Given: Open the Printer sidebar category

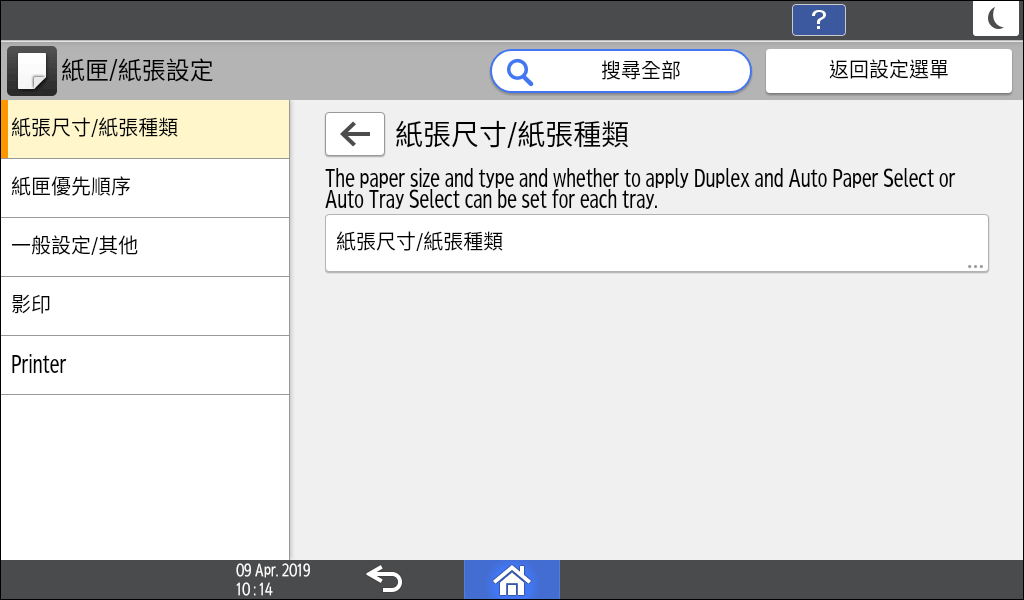Looking at the screenshot, I should click(145, 365).
